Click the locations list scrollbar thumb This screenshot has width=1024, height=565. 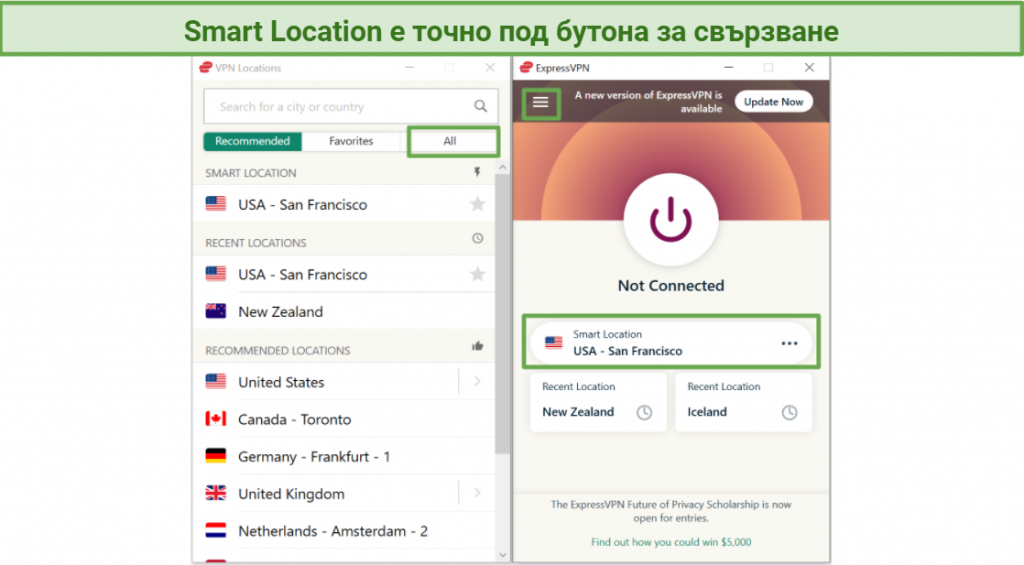502,314
